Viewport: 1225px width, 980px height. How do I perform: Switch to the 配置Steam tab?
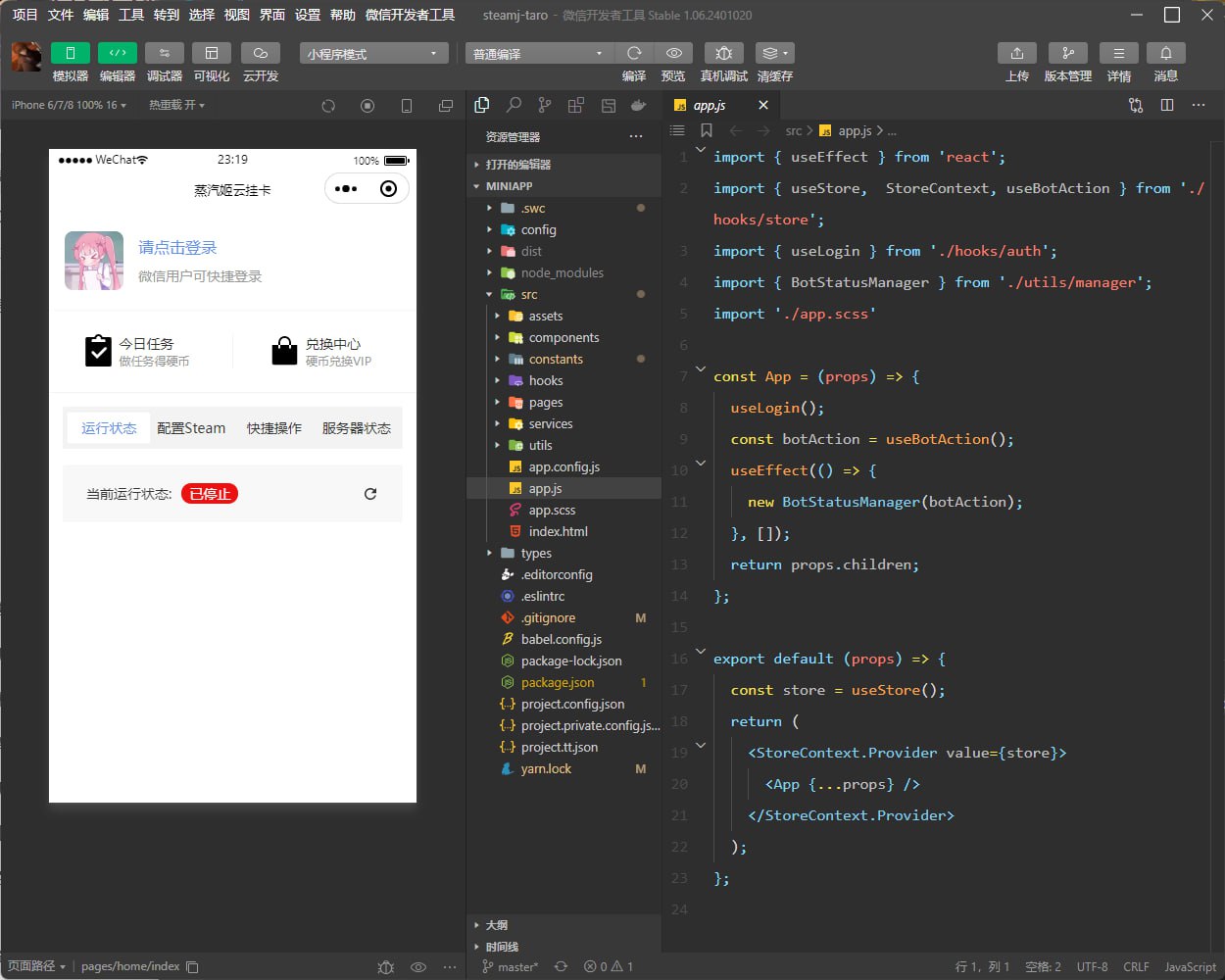(x=191, y=427)
